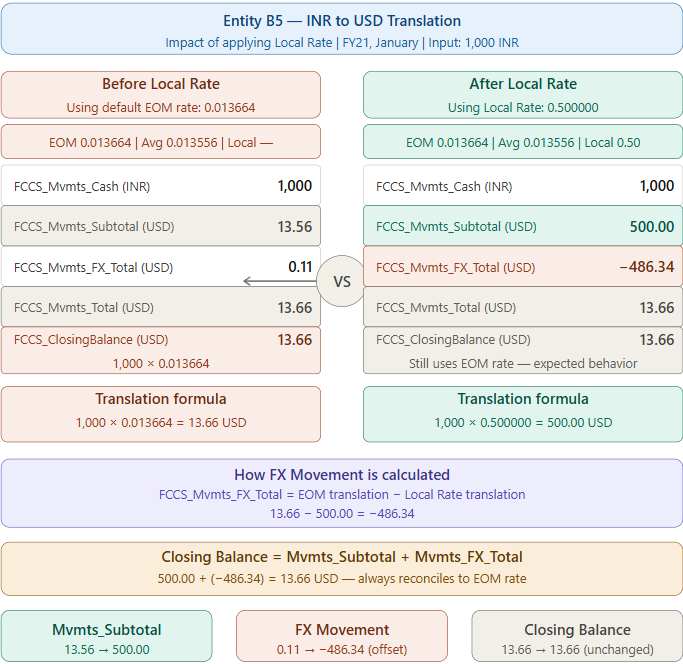Select summary text '13.56 → 500.00'
This screenshot has width=683, height=664.
pyautogui.click(x=107, y=650)
